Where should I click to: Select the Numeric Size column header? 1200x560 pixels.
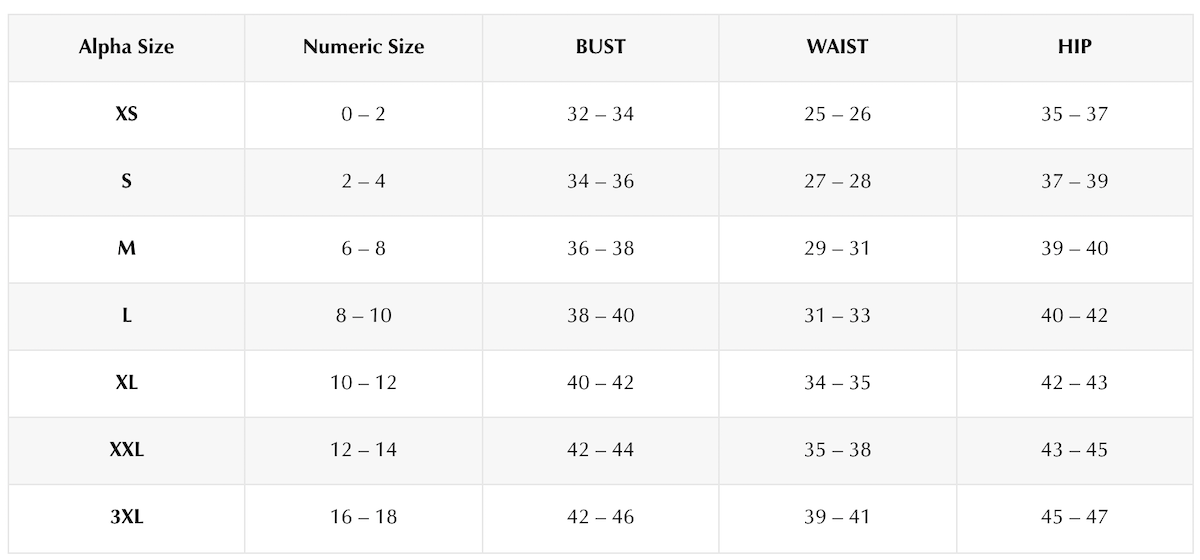[x=363, y=47]
